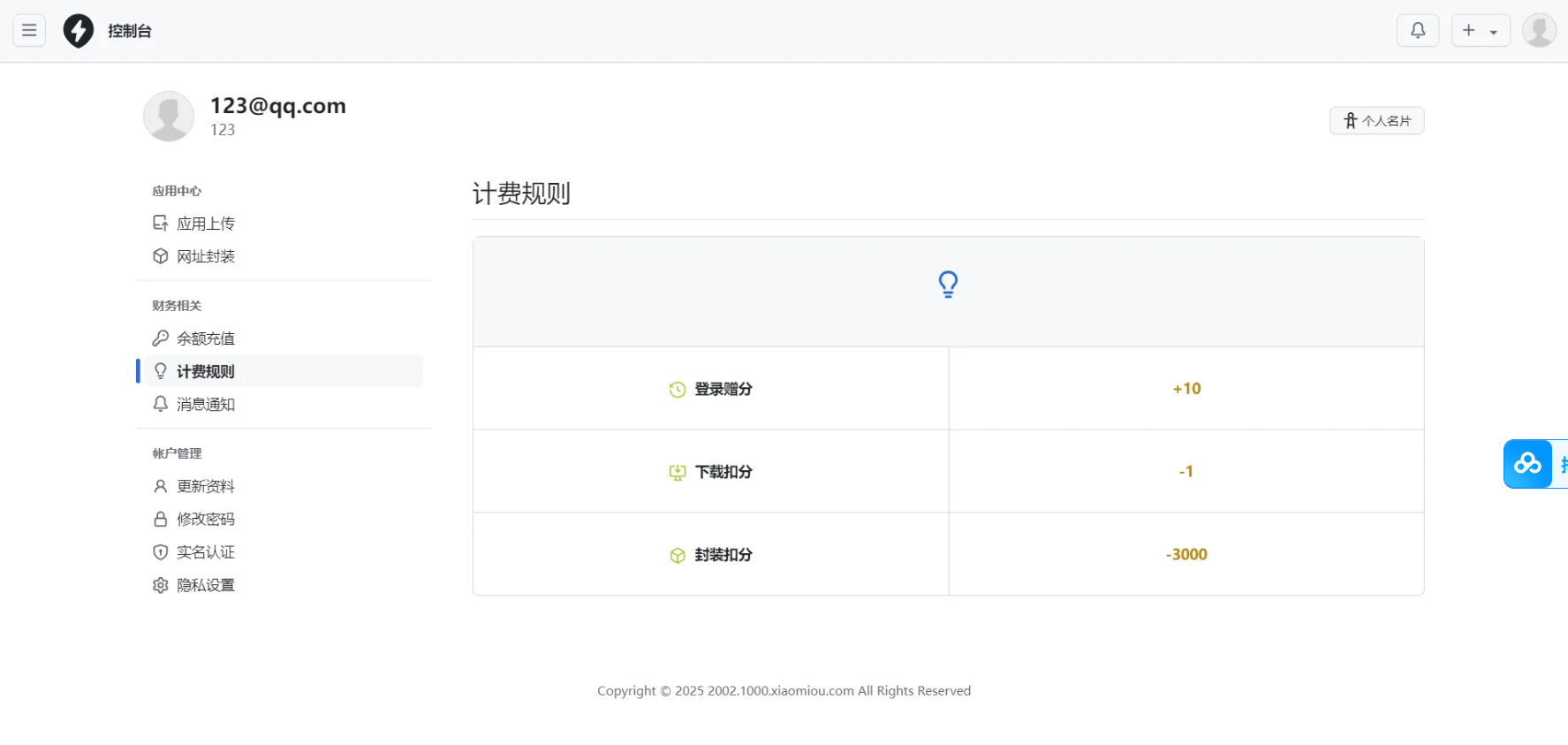Click the lightning bolt logo

click(79, 31)
